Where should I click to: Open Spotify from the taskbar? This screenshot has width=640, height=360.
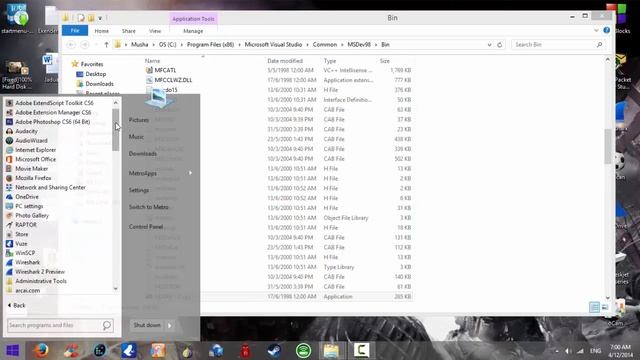pos(303,351)
